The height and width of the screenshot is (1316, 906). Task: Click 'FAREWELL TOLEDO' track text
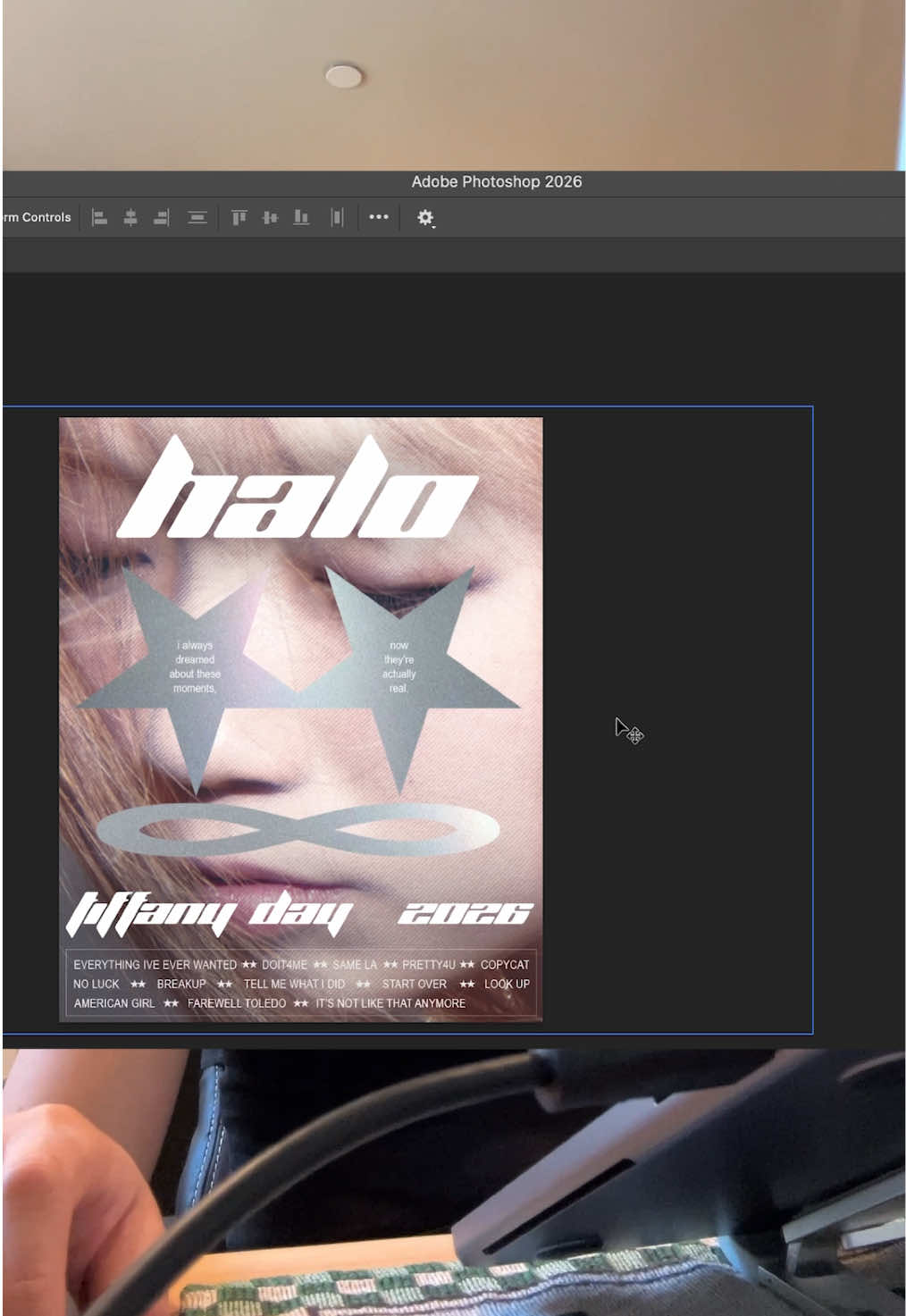point(237,1003)
